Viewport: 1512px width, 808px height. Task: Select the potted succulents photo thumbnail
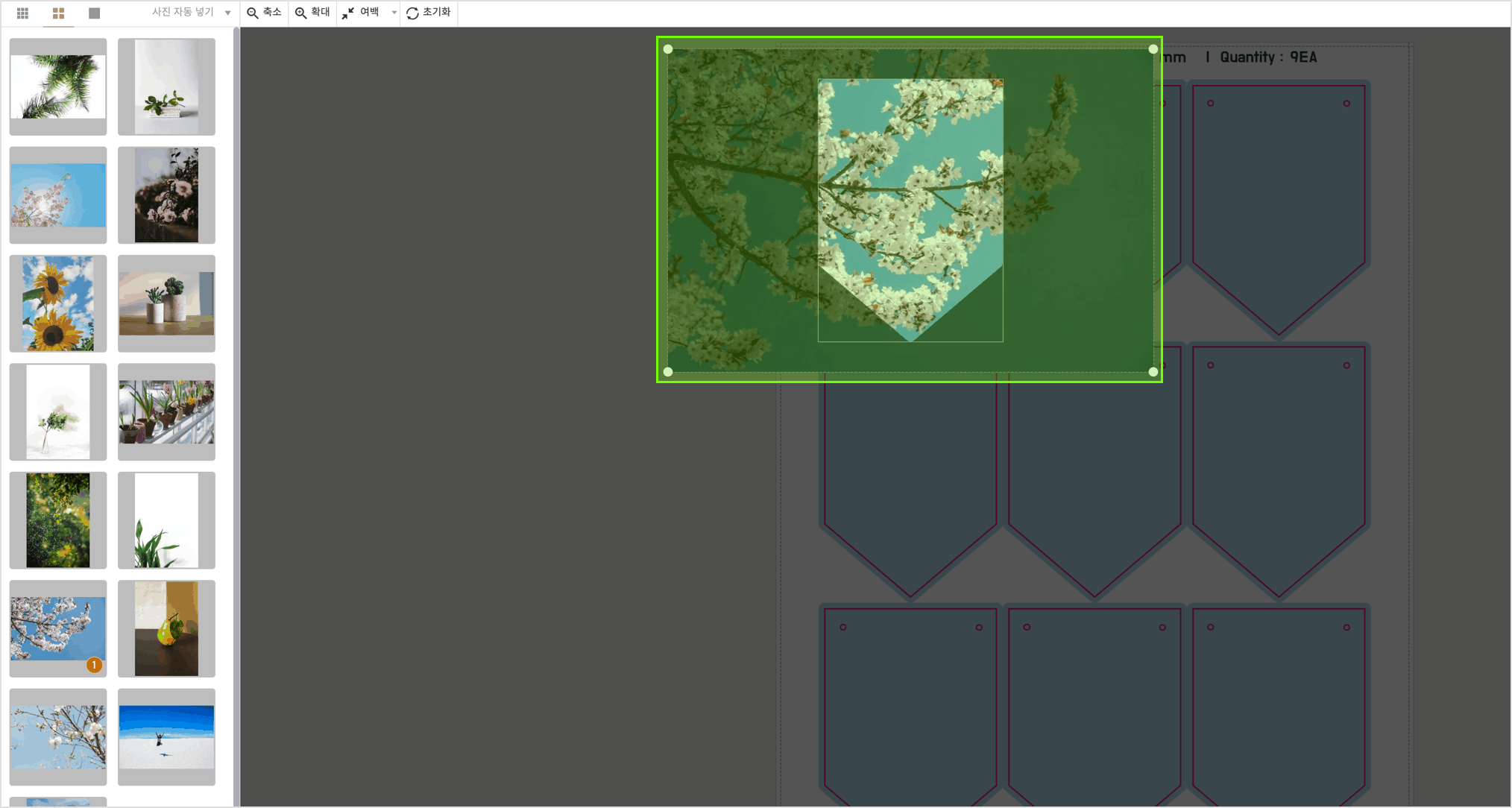click(x=166, y=303)
